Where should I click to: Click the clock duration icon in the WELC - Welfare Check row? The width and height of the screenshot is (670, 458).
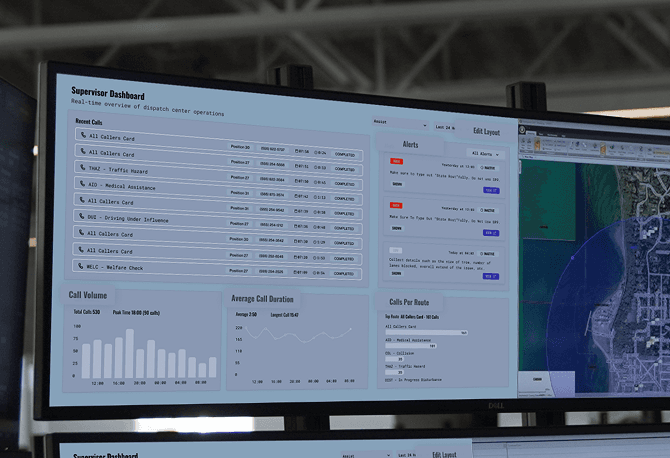pos(315,273)
